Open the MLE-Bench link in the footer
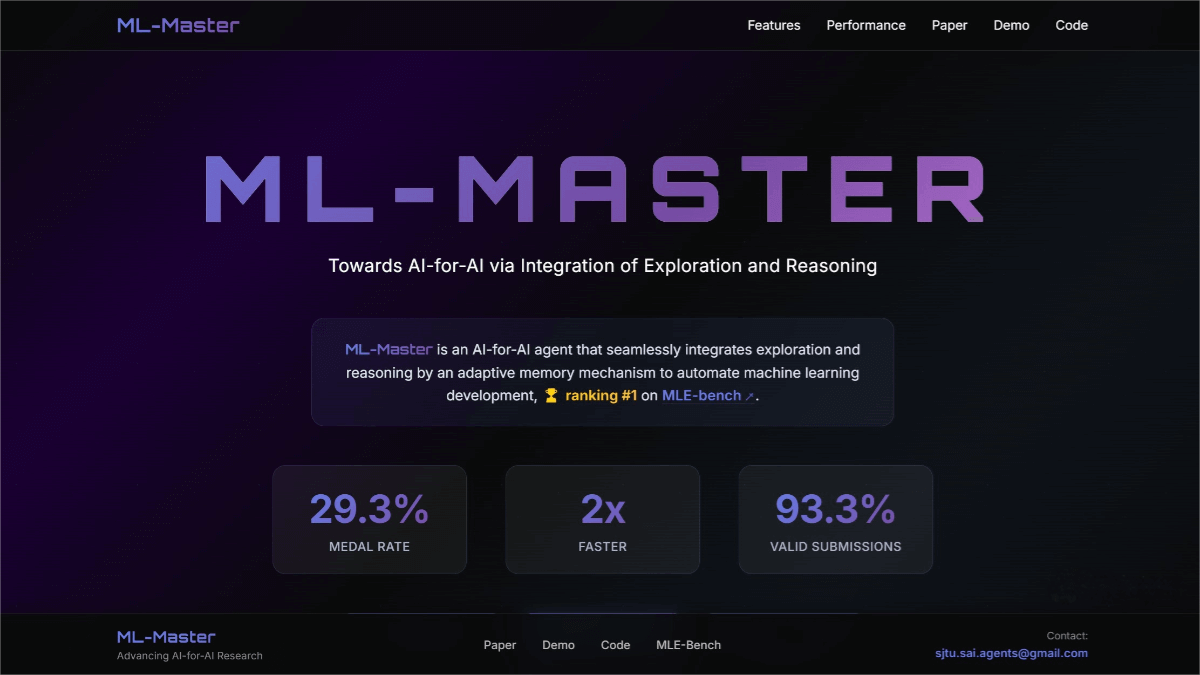Image resolution: width=1200 pixels, height=675 pixels. (688, 645)
